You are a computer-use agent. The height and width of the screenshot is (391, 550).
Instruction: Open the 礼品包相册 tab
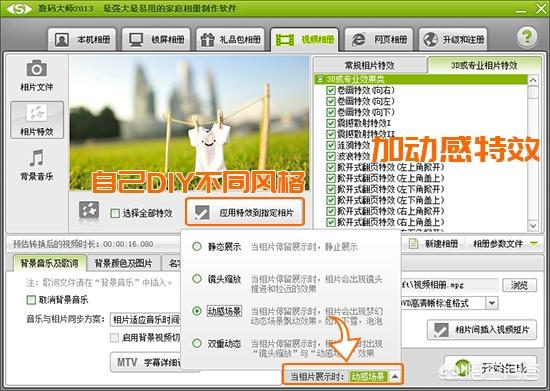(x=230, y=40)
